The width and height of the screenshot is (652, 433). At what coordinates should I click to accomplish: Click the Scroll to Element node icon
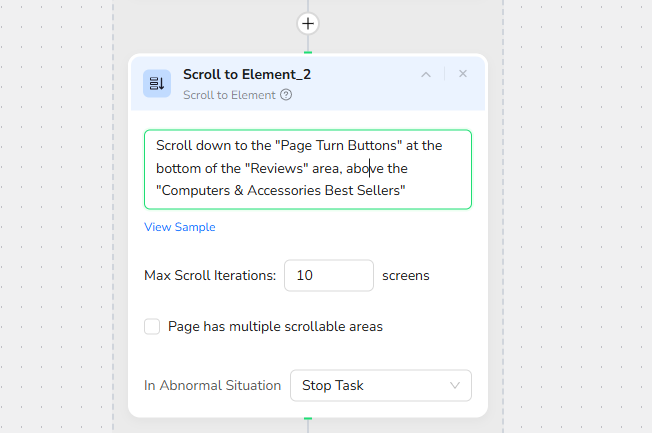(x=157, y=83)
